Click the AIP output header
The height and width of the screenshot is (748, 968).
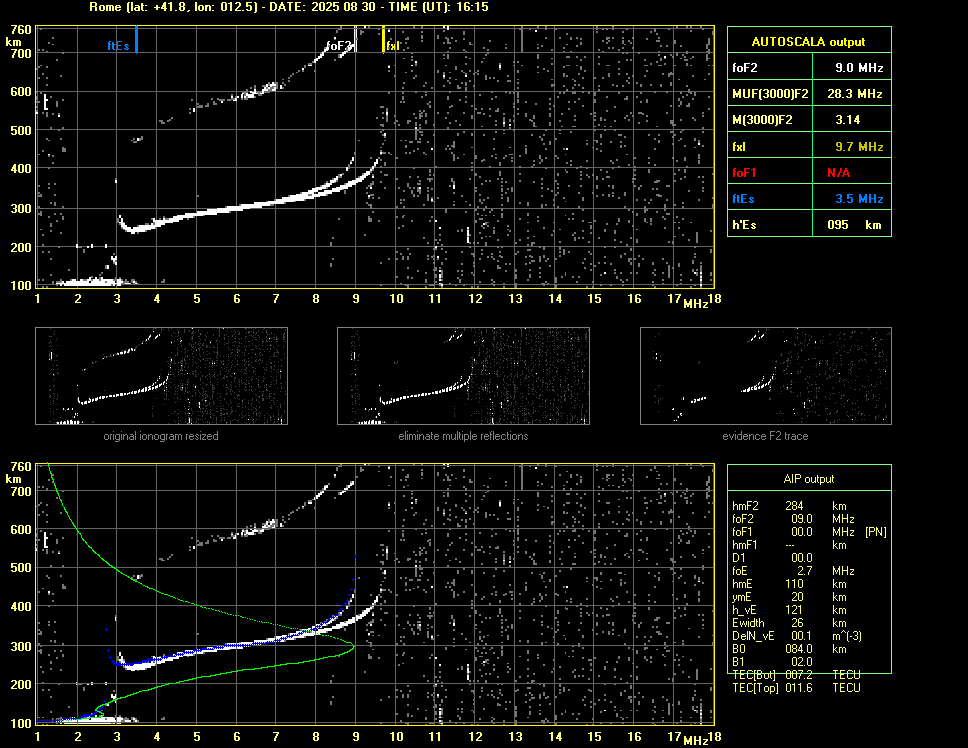809,479
